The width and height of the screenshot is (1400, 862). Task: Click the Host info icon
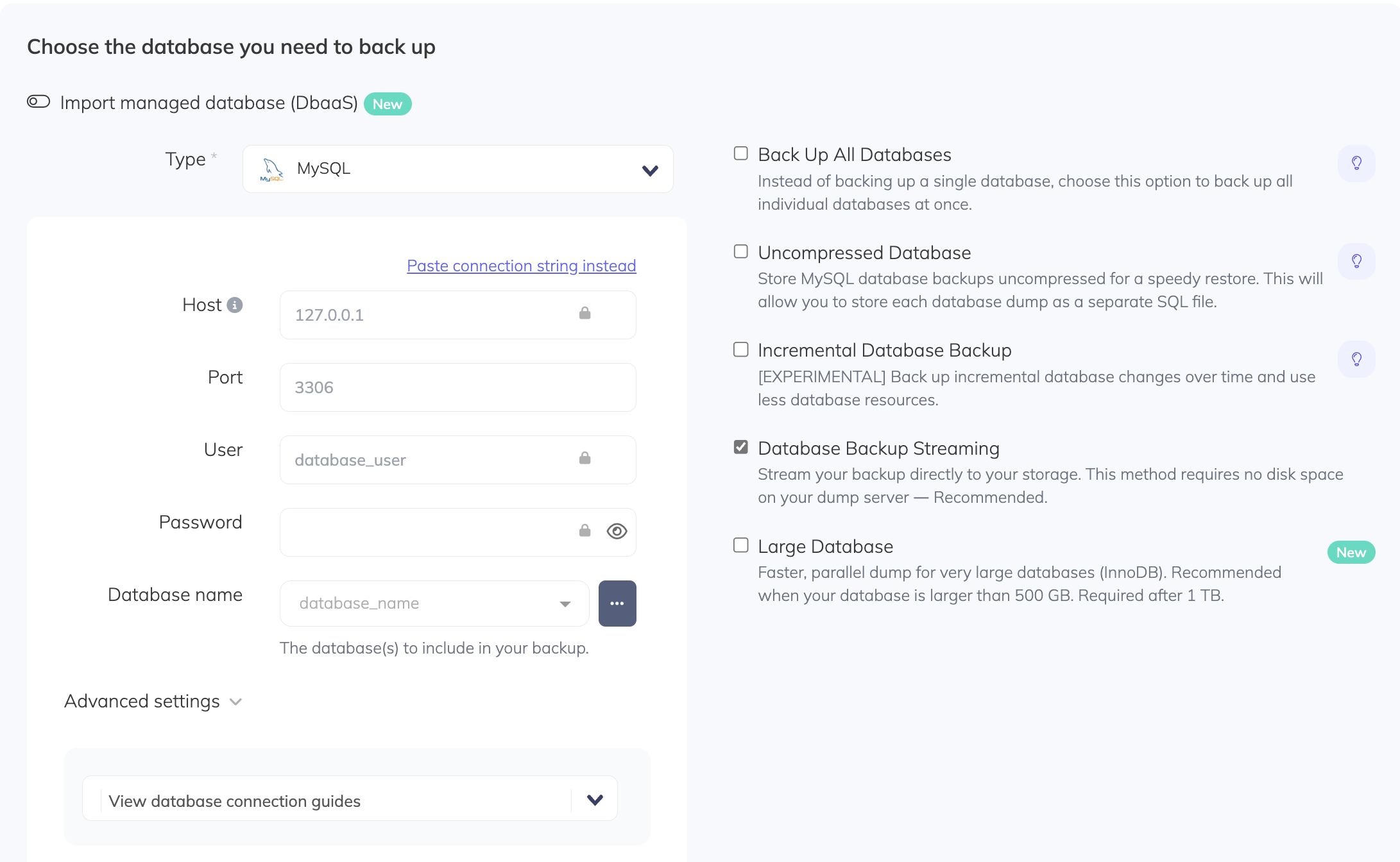tap(235, 305)
